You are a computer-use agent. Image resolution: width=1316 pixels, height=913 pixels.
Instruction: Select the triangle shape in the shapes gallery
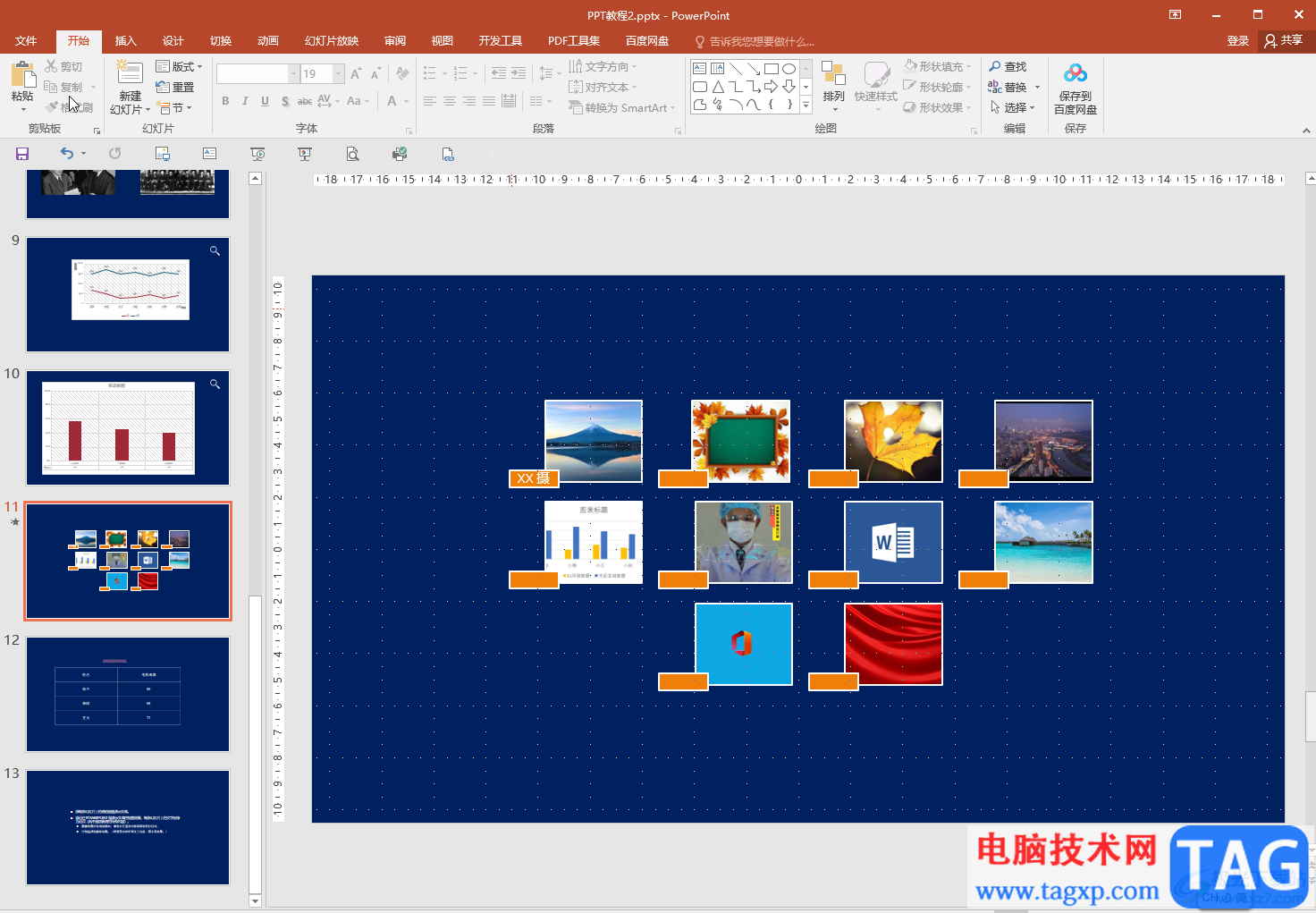[718, 87]
